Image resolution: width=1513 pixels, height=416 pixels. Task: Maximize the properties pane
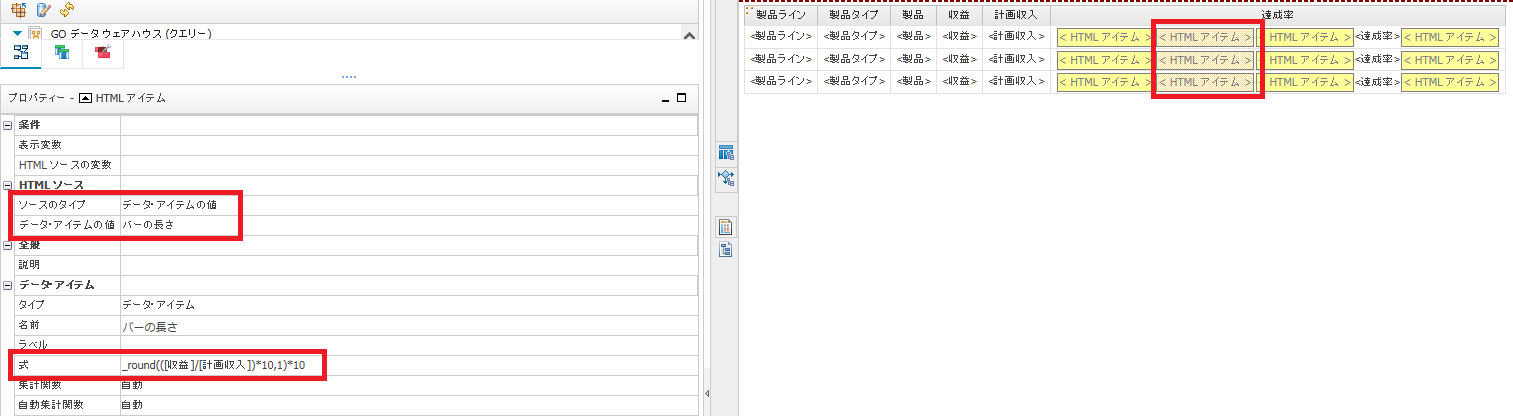pyautogui.click(x=682, y=98)
